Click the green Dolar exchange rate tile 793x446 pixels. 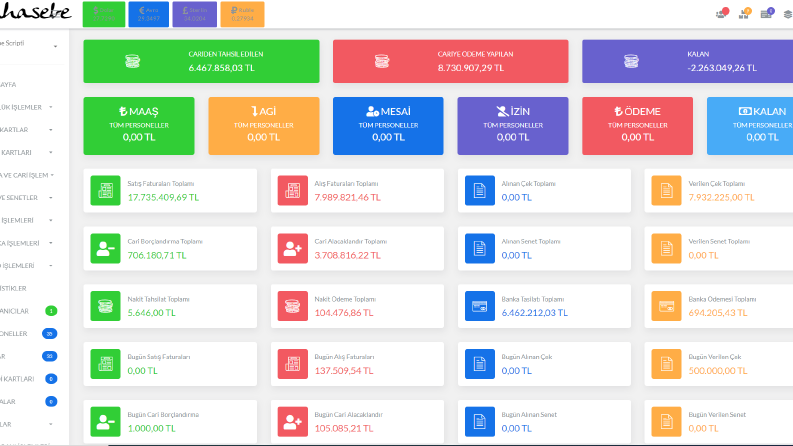[x=104, y=14]
